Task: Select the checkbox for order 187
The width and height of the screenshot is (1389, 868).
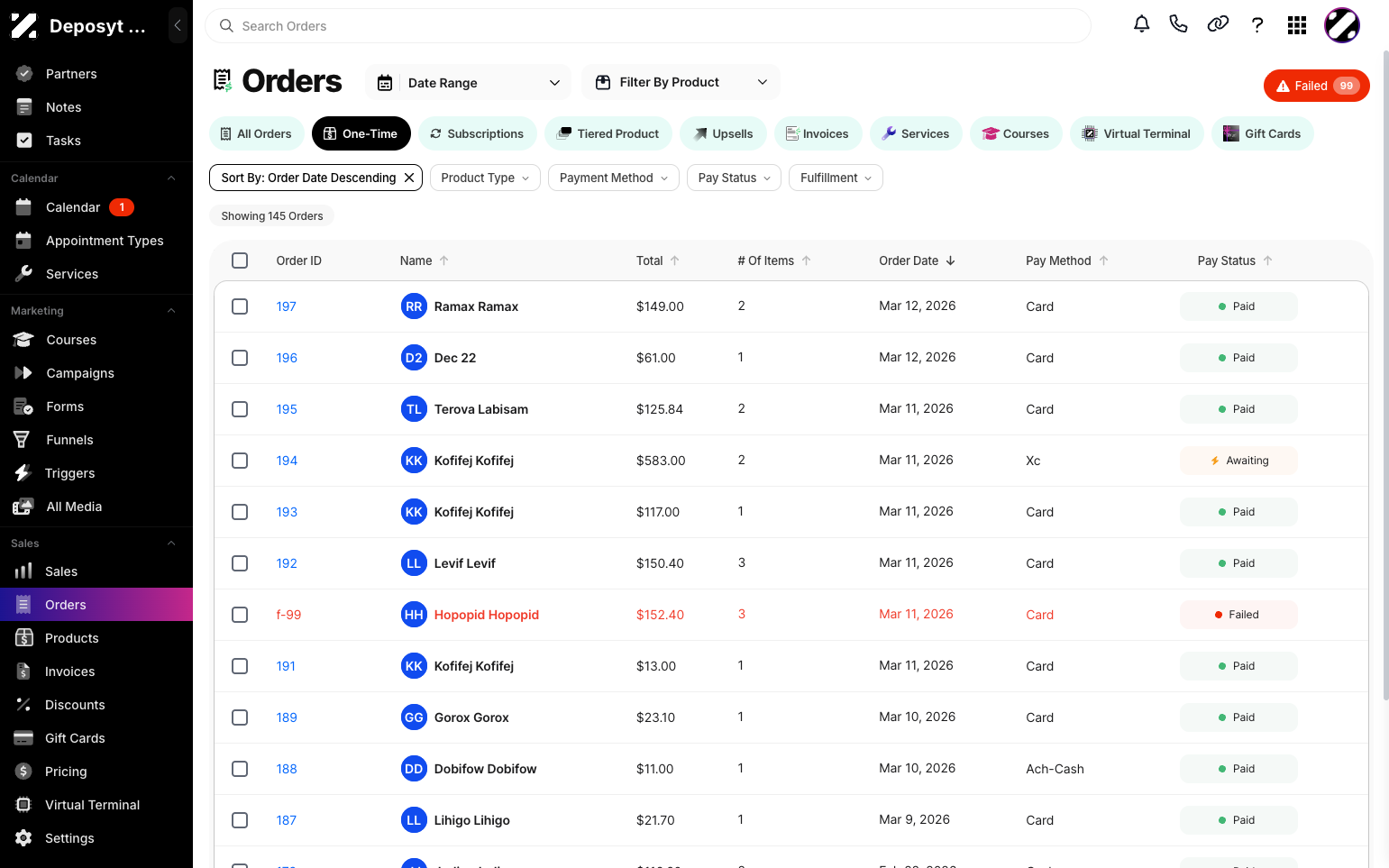Action: [240, 820]
